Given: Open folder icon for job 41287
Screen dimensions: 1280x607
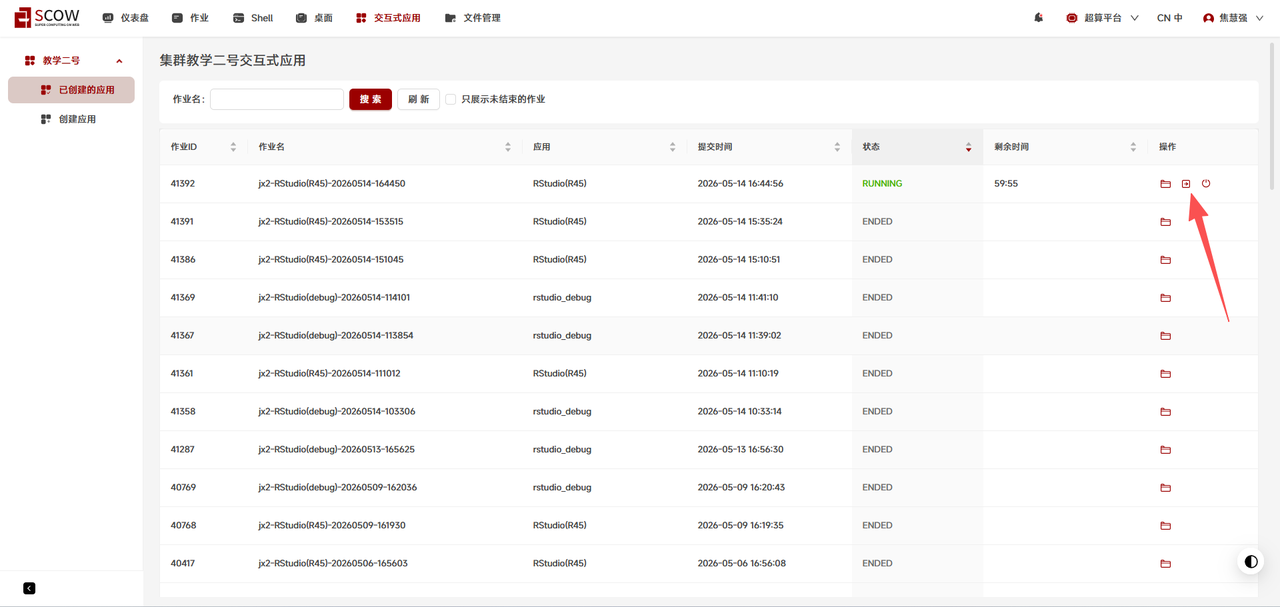Looking at the screenshot, I should click(1165, 450).
